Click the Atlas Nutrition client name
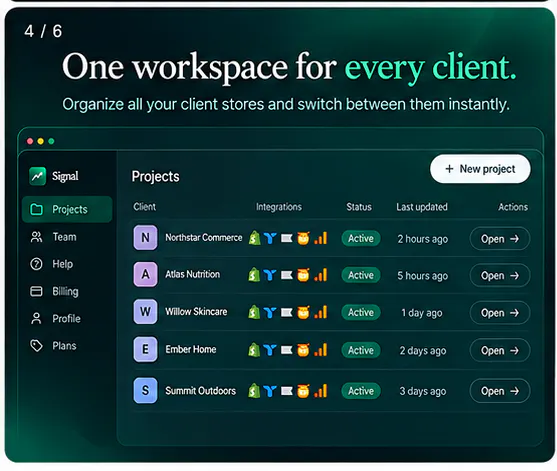Viewport: 557px width, 471px height. 193,274
